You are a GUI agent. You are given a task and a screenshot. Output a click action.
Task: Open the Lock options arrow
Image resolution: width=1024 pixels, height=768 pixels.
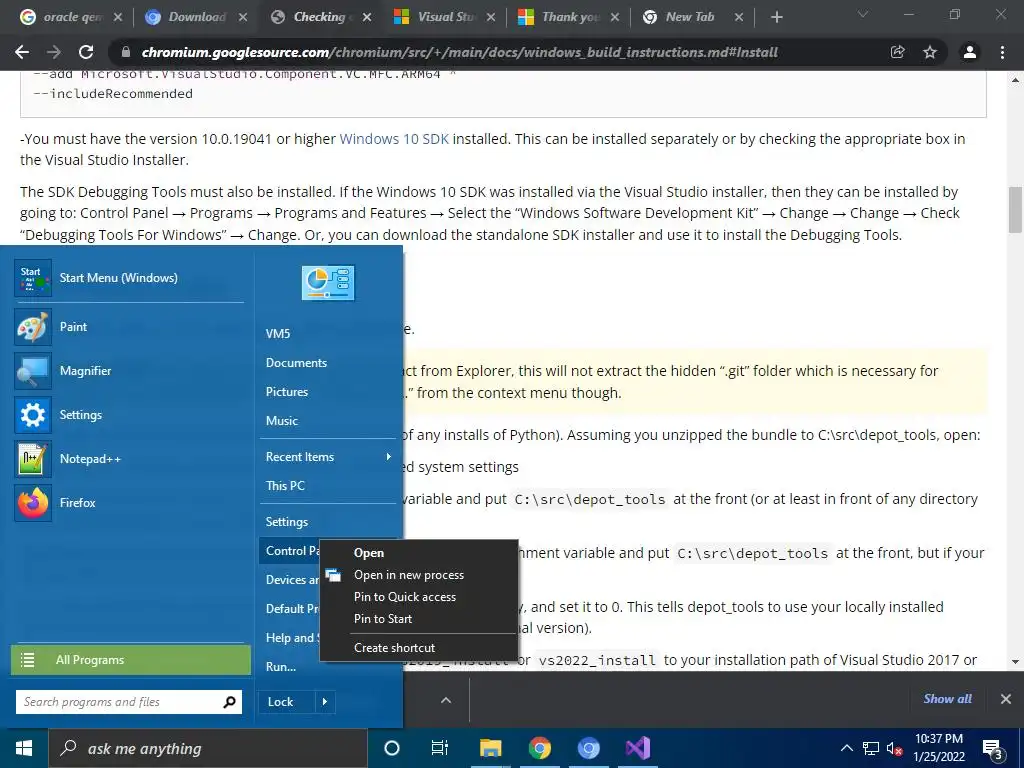[x=325, y=702]
